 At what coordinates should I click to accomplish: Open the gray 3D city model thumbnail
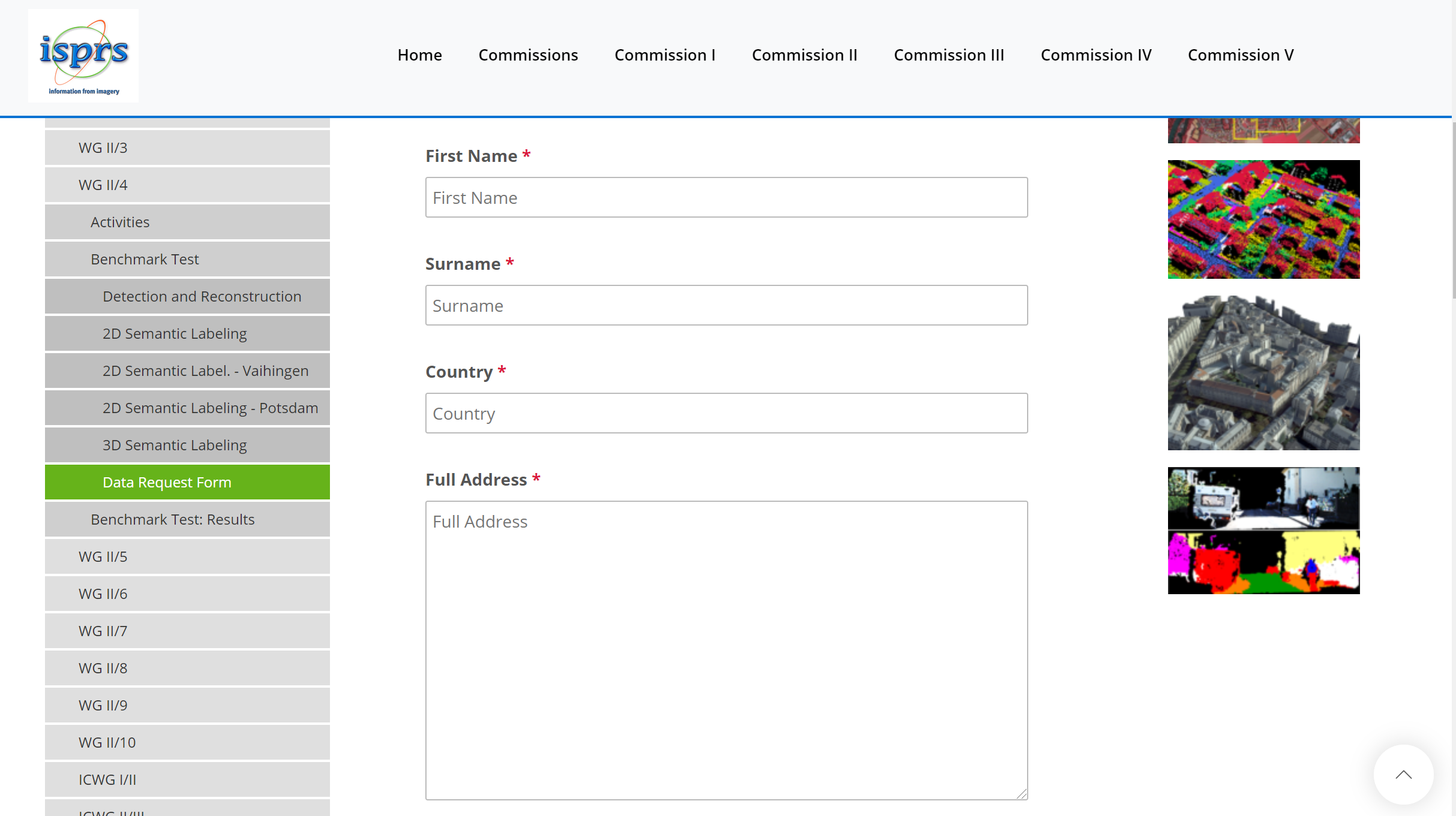tap(1263, 372)
